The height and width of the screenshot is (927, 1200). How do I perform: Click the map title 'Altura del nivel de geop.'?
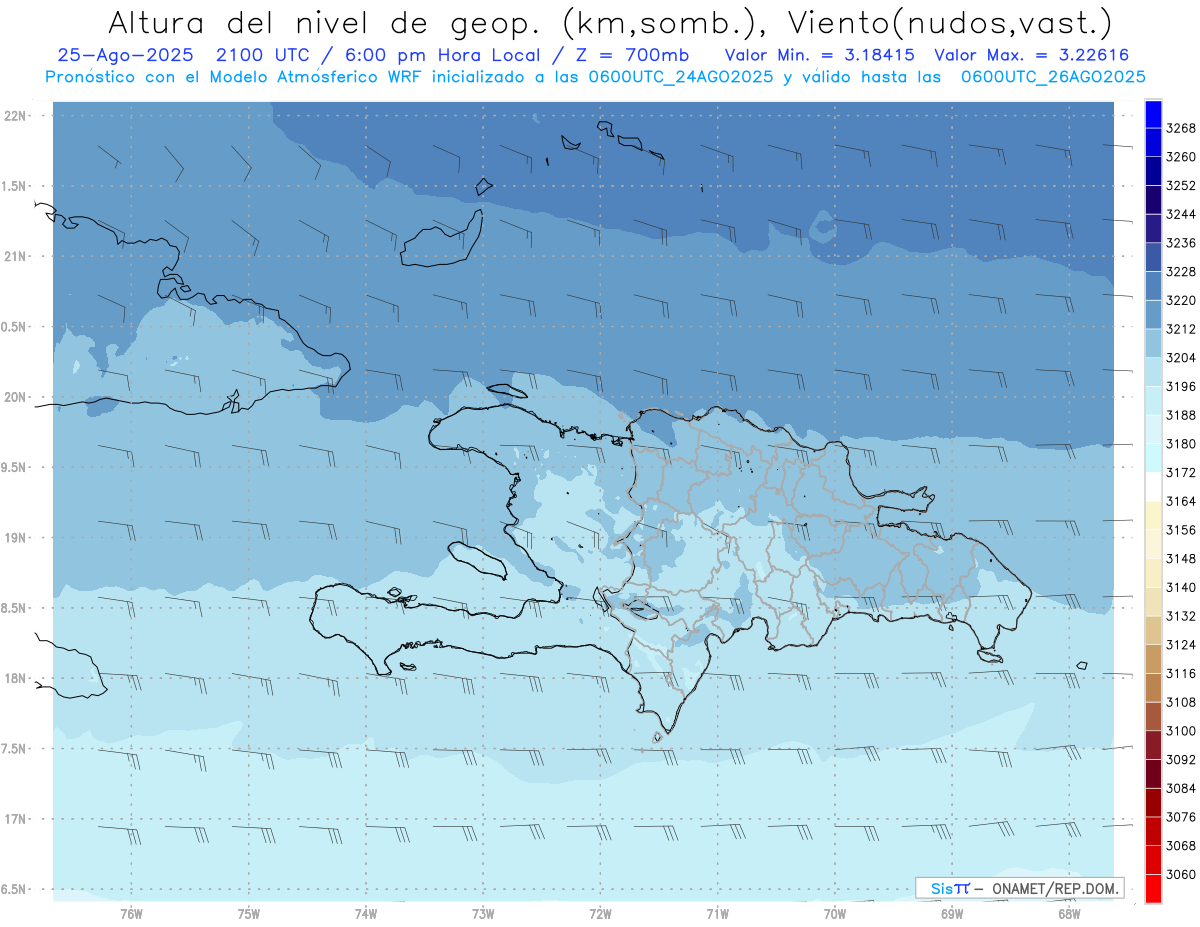pyautogui.click(x=323, y=22)
